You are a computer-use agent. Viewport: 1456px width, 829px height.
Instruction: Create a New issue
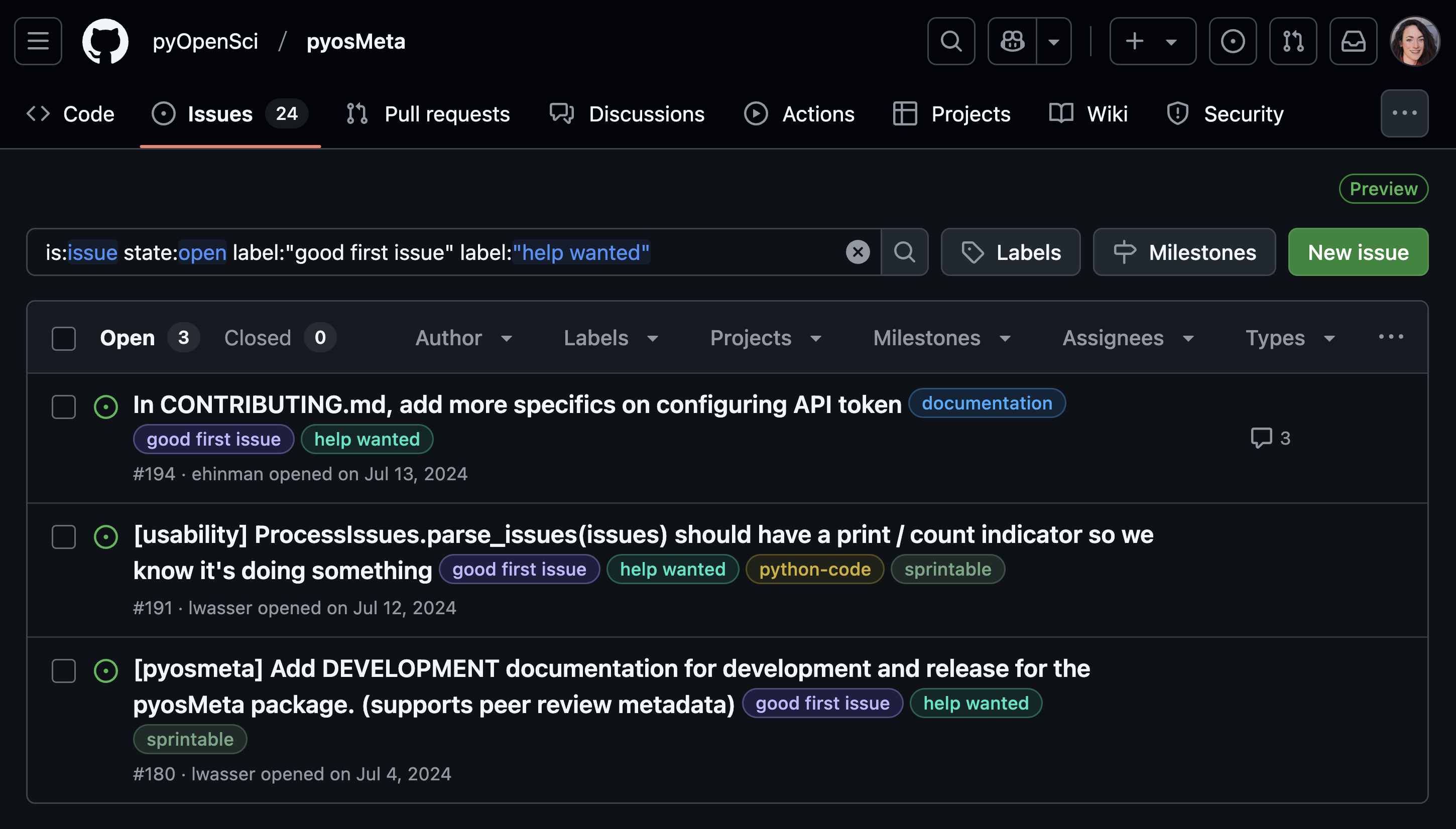(1358, 252)
